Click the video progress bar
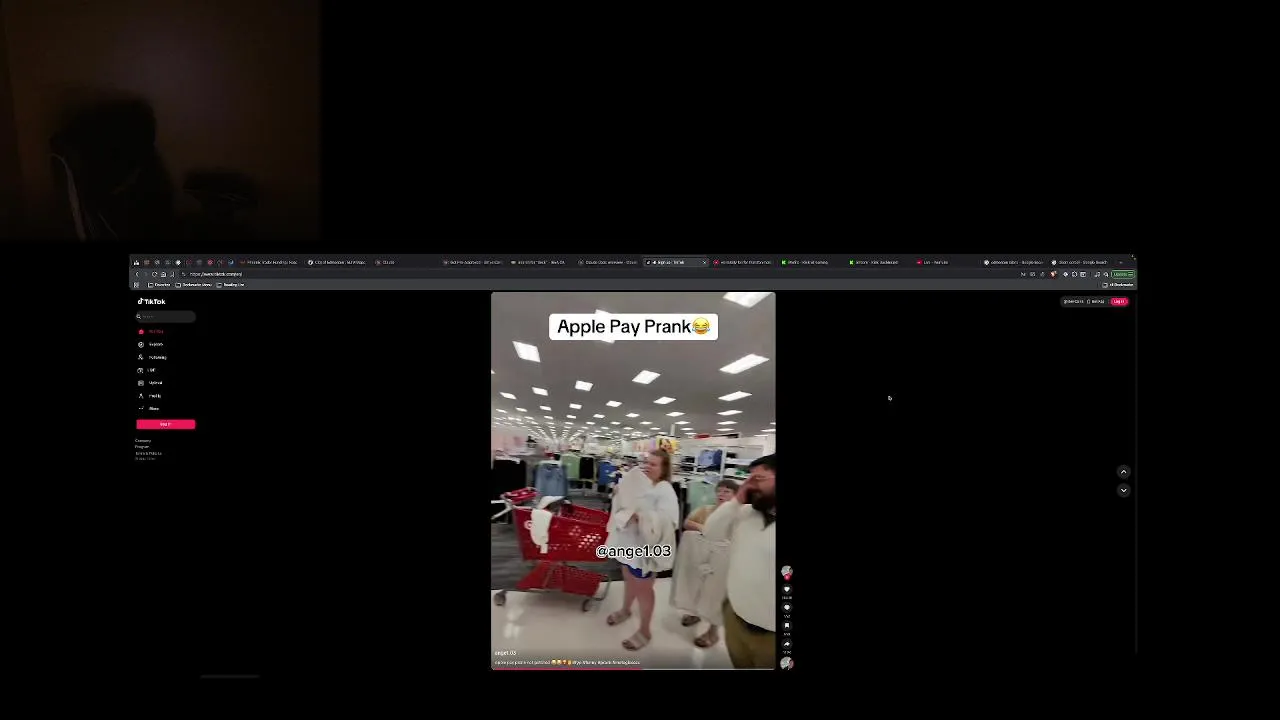The image size is (1280, 720). click(633, 668)
